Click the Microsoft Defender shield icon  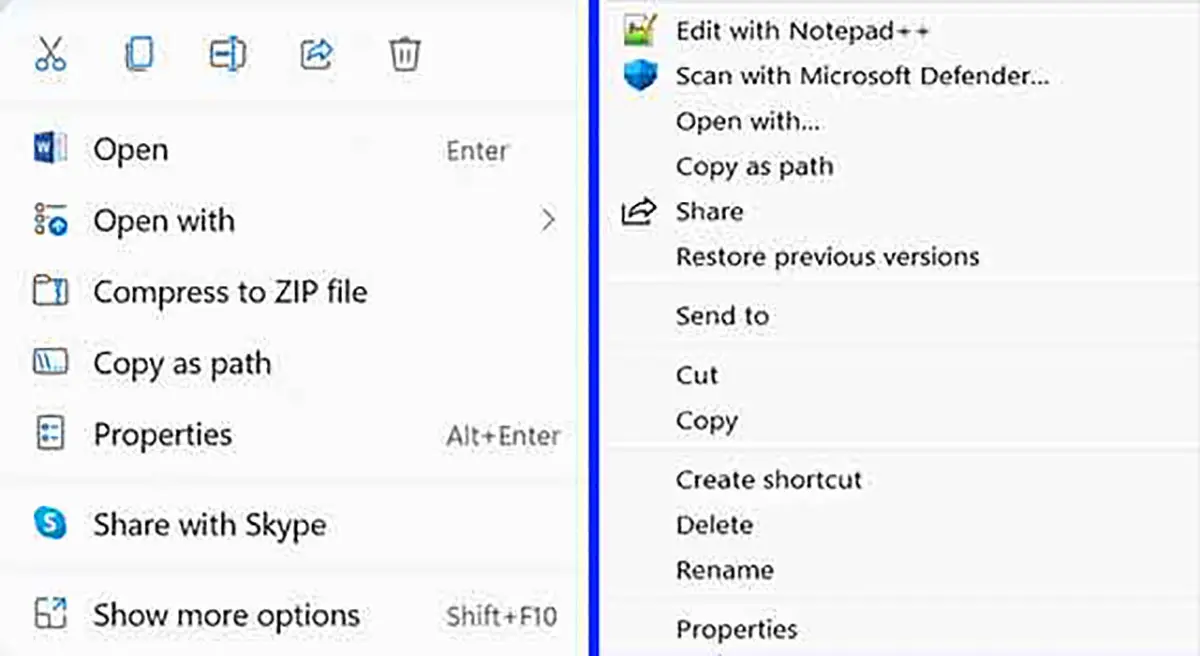[640, 76]
